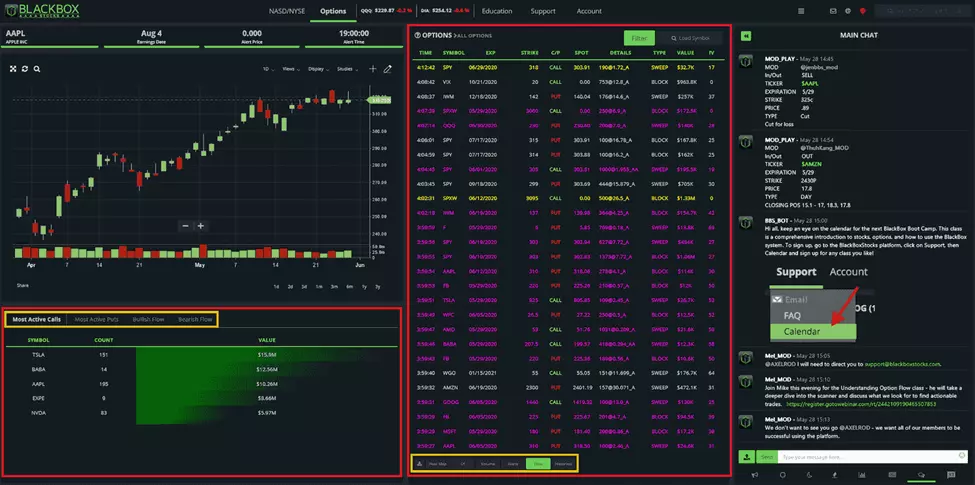Viewport: 975px width, 485px height.
Task: Open the Studies dropdown
Action: coord(346,69)
